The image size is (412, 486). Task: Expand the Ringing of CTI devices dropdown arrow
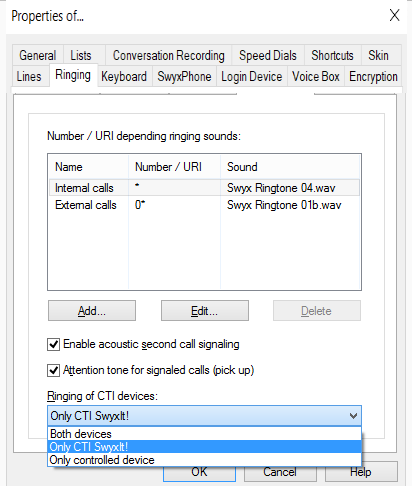pyautogui.click(x=353, y=416)
